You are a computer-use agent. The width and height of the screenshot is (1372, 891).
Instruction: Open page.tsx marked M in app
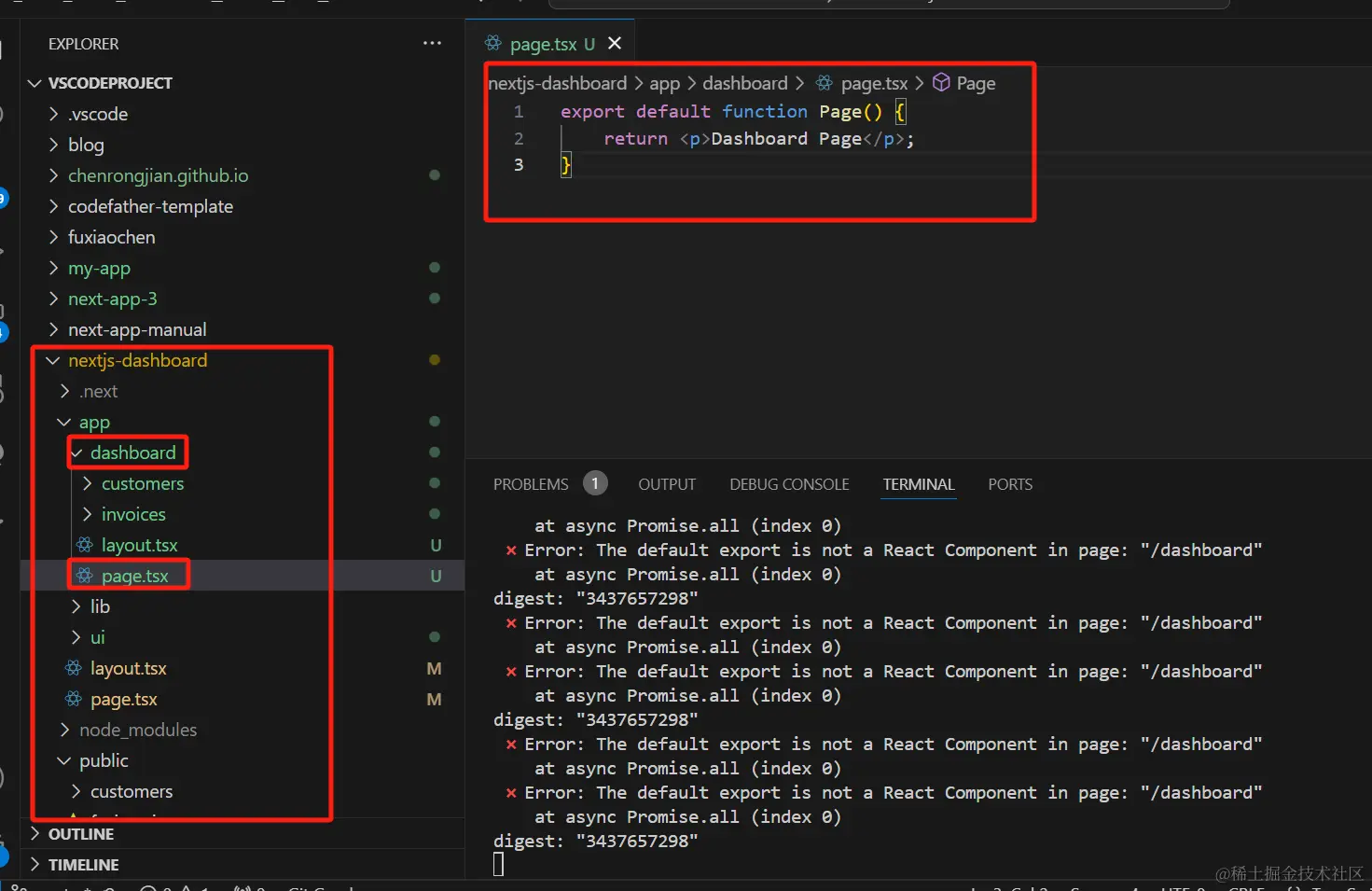[x=123, y=699]
